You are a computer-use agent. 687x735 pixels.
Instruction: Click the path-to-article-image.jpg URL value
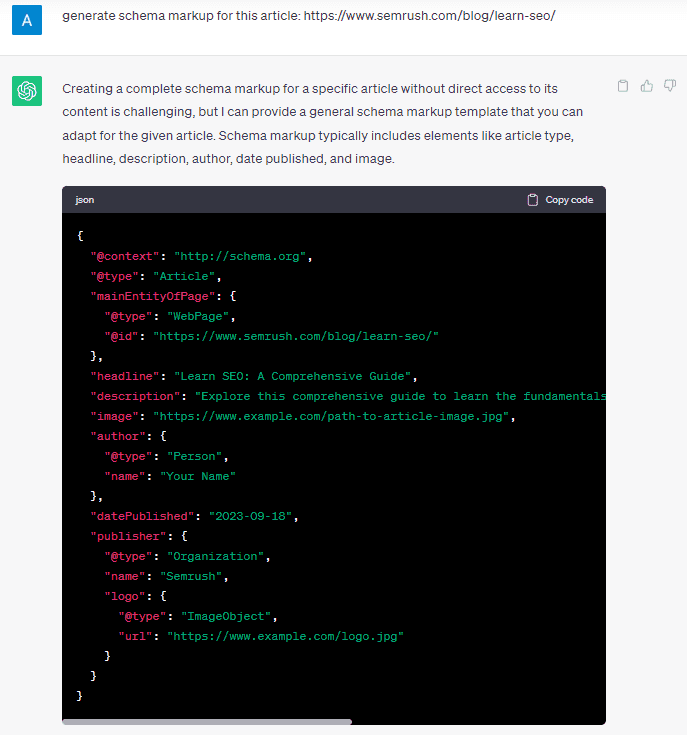(331, 417)
